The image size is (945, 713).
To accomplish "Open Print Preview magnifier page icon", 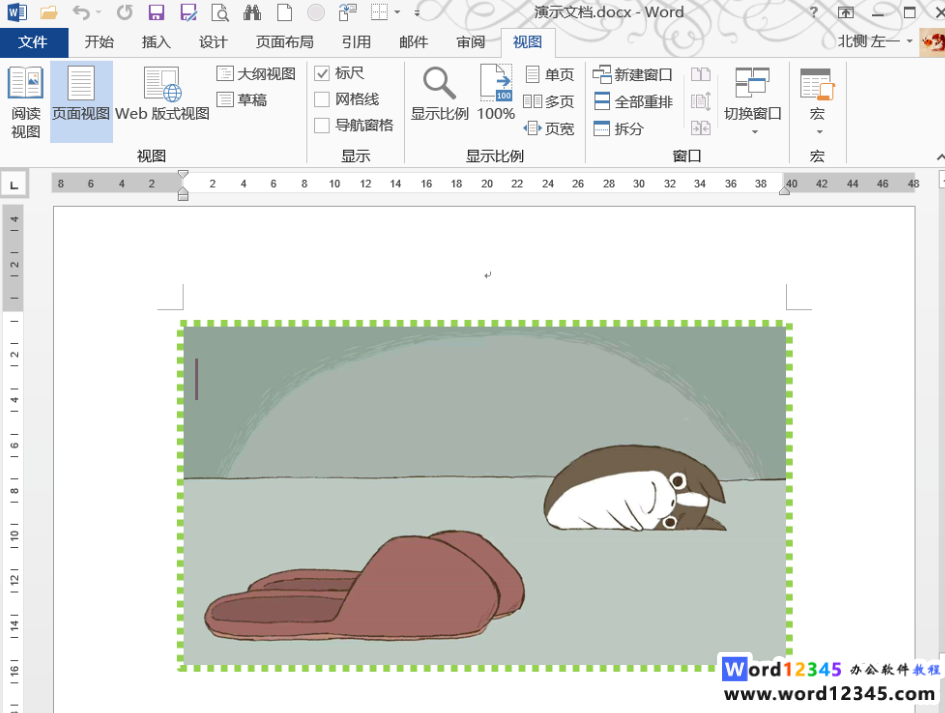I will 220,12.
